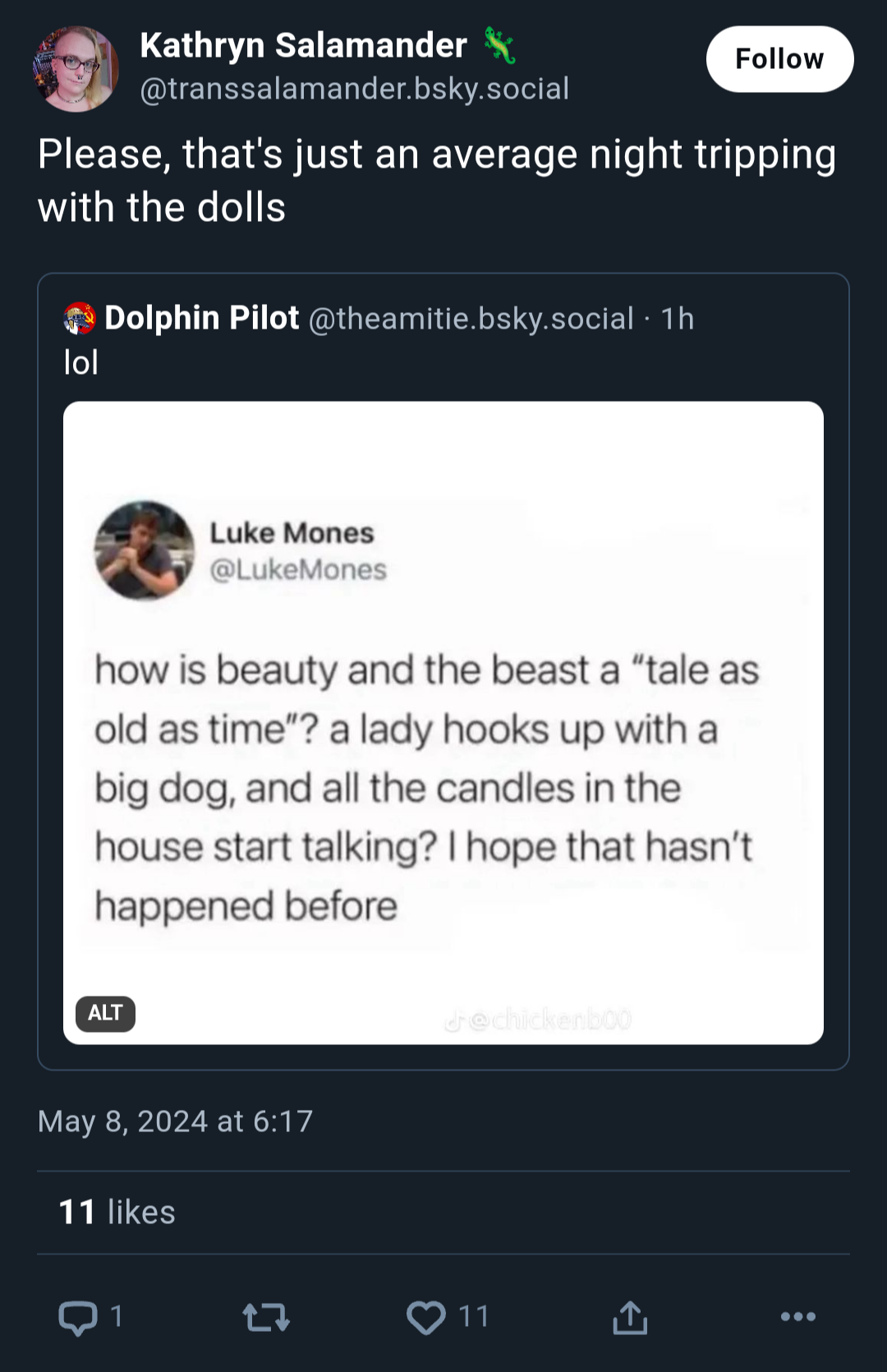This screenshot has width=887, height=1372.
Task: Like the post with the heart icon
Action: [x=426, y=1318]
